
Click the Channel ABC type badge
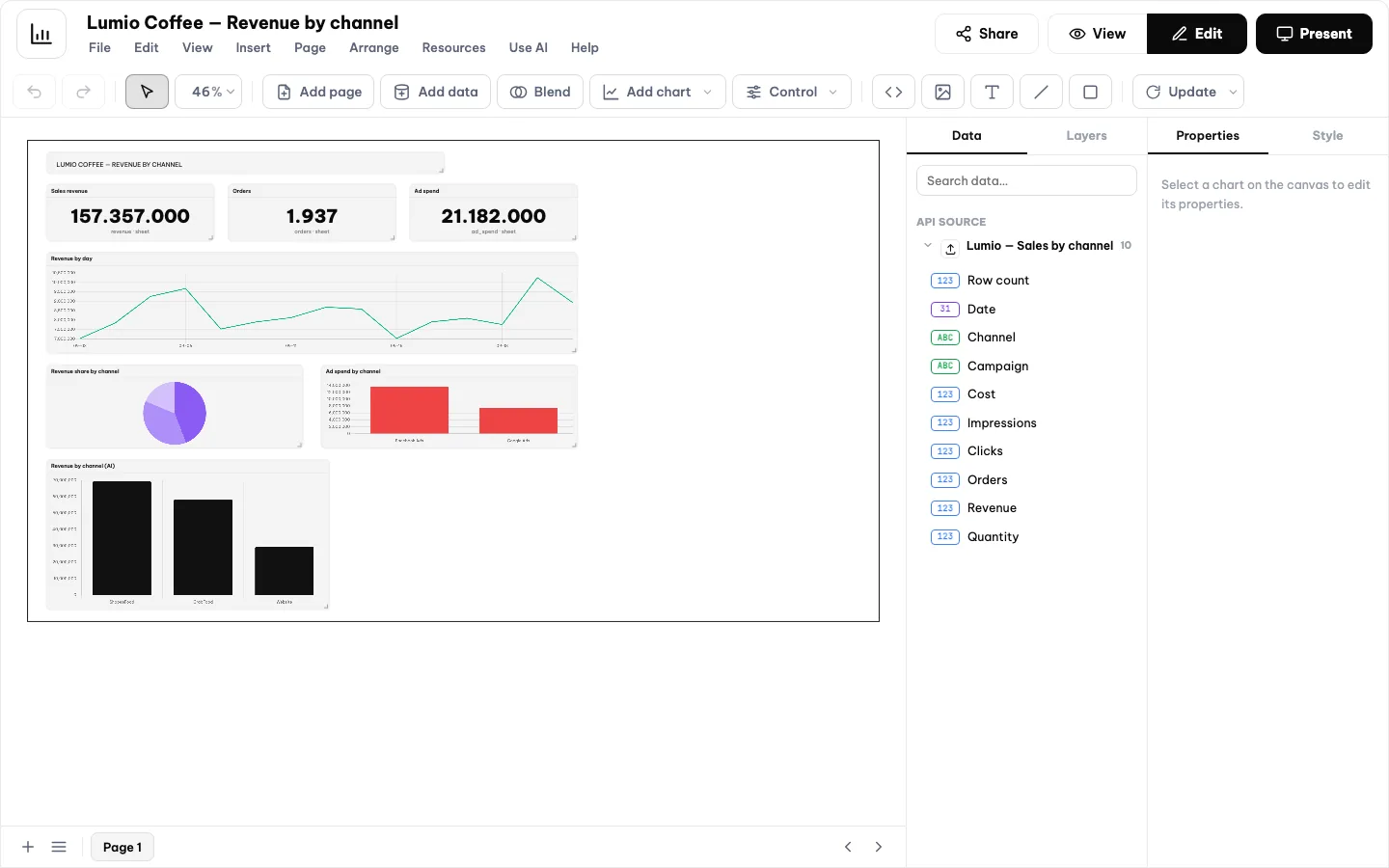pyautogui.click(x=945, y=338)
